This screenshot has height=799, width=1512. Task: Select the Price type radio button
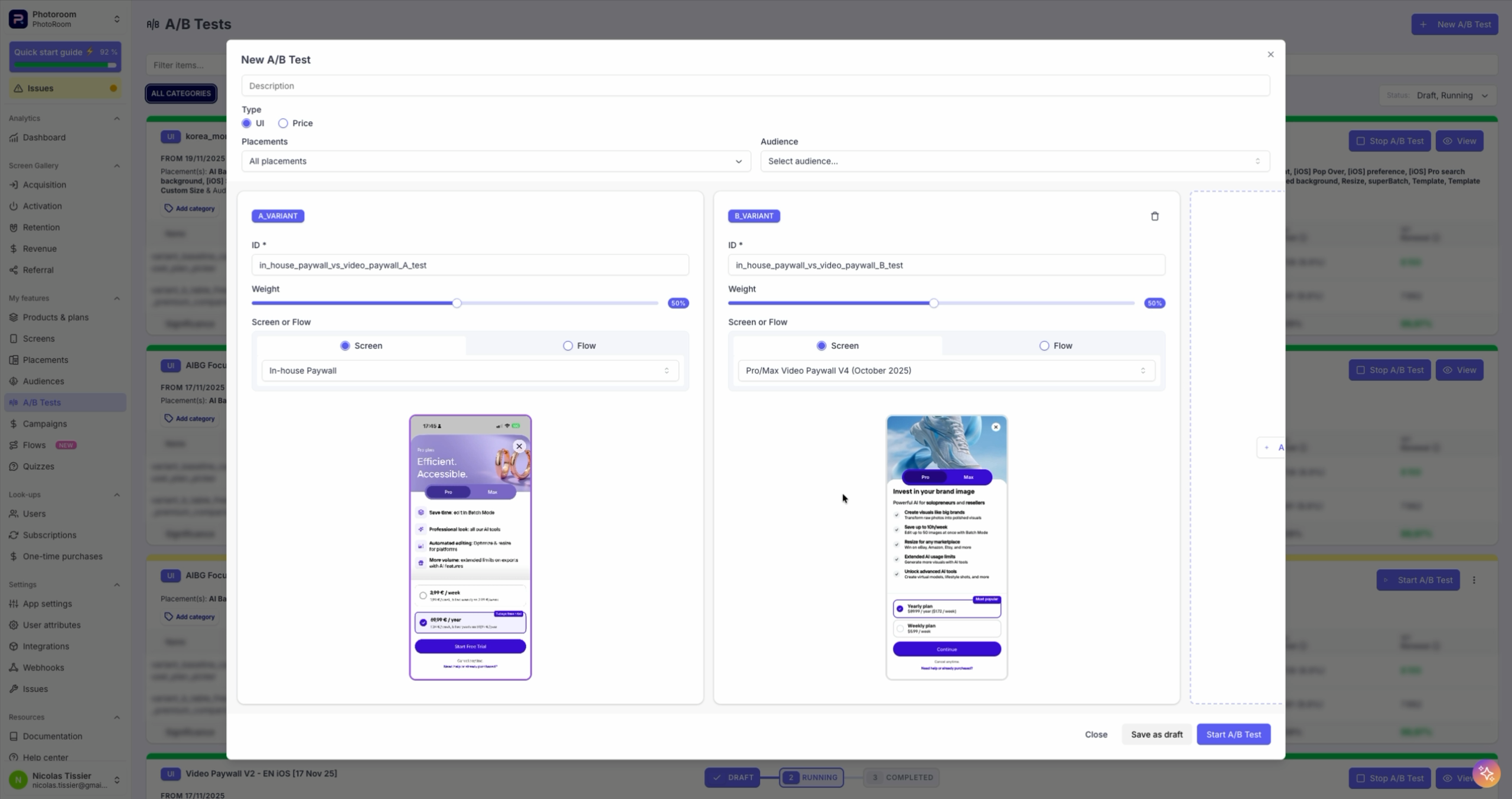tap(283, 124)
